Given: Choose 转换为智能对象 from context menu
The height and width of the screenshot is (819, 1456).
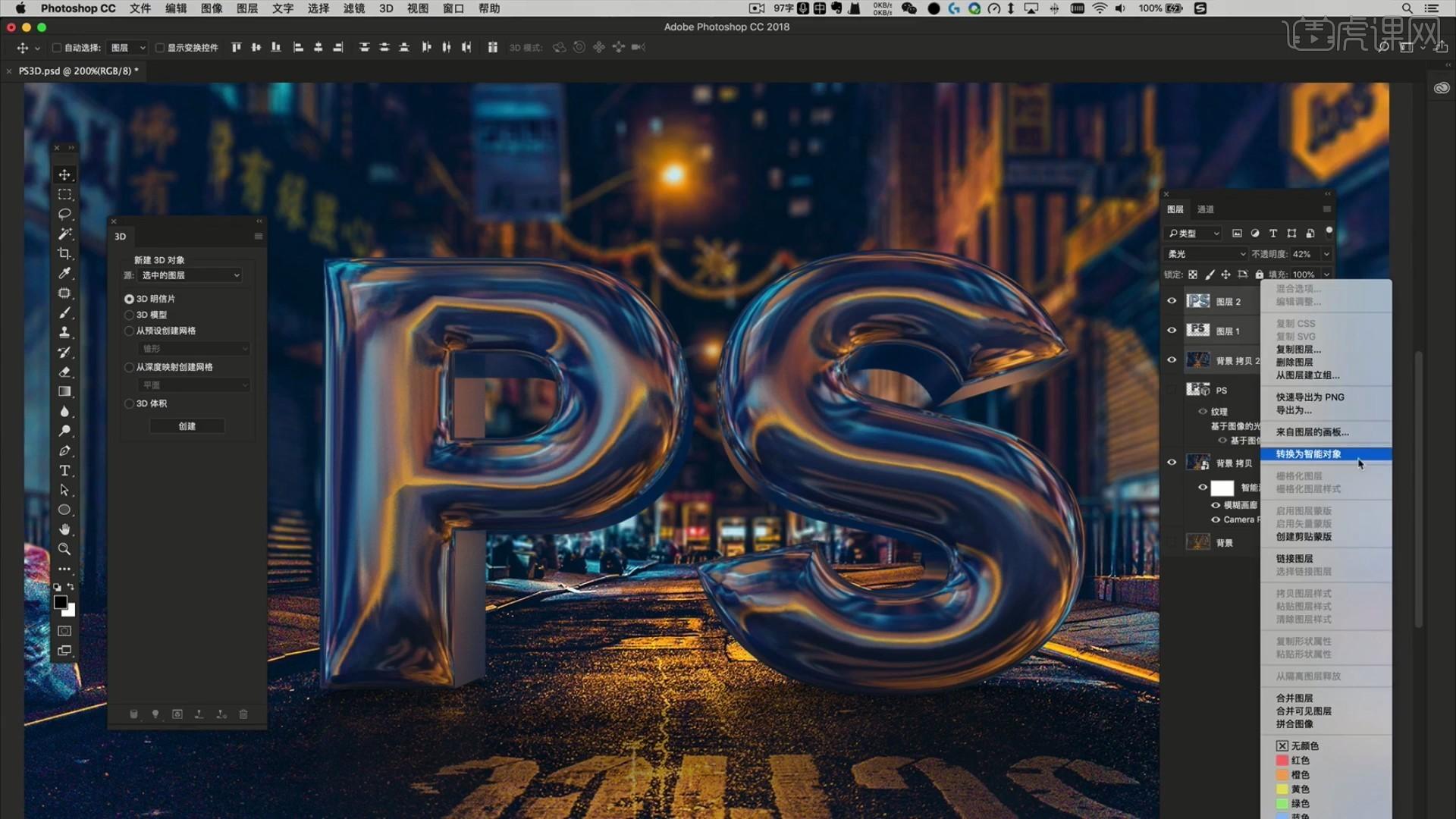Looking at the screenshot, I should tap(1308, 454).
